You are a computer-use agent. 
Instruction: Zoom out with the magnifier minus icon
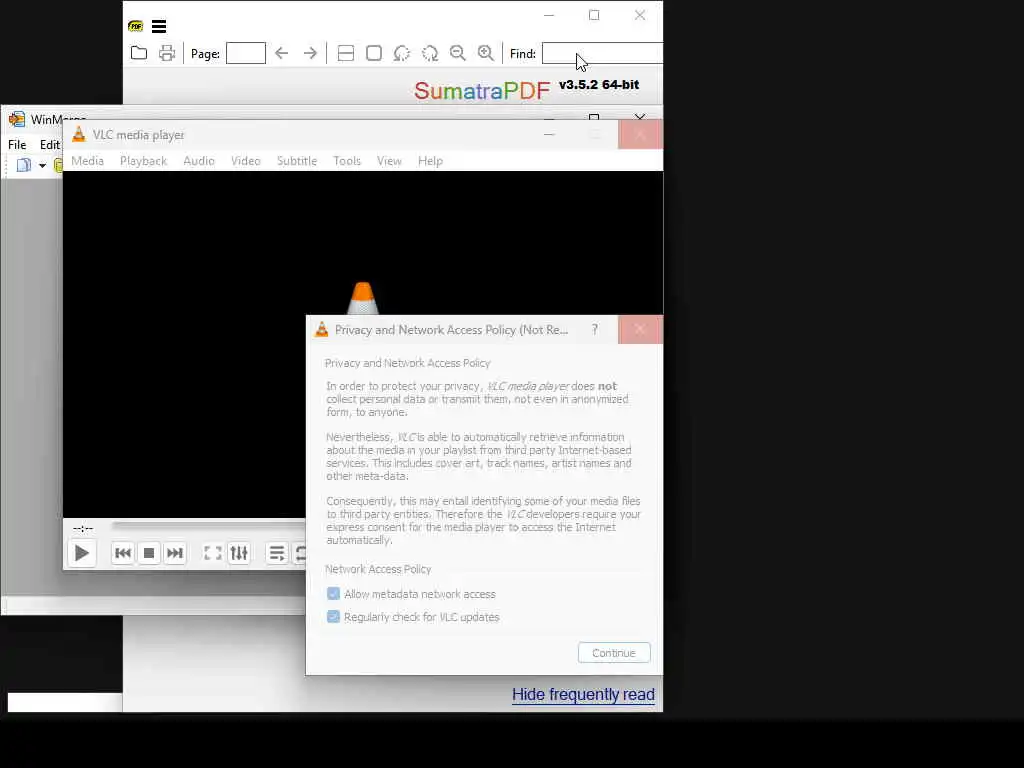click(x=458, y=53)
